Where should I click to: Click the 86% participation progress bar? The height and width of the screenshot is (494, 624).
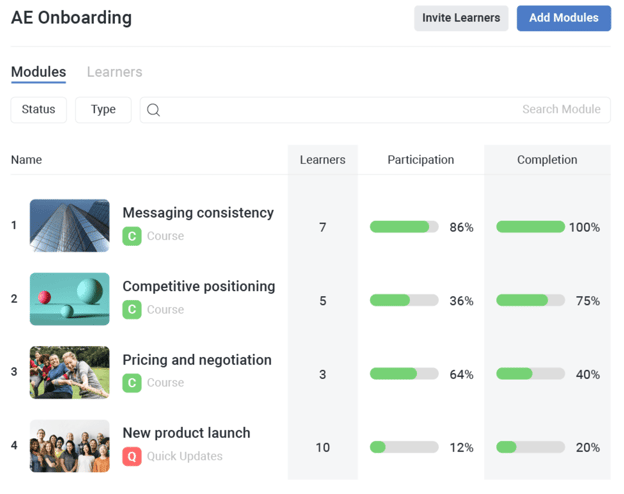pyautogui.click(x=404, y=227)
